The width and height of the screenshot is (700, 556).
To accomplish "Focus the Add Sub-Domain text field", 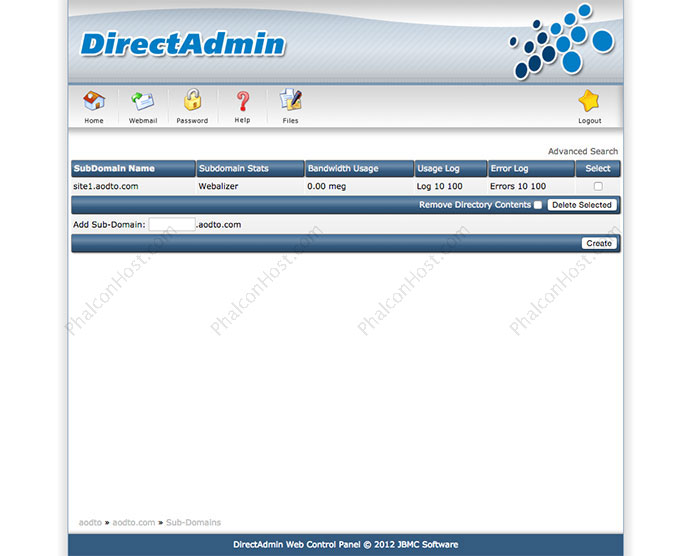I will pos(172,224).
